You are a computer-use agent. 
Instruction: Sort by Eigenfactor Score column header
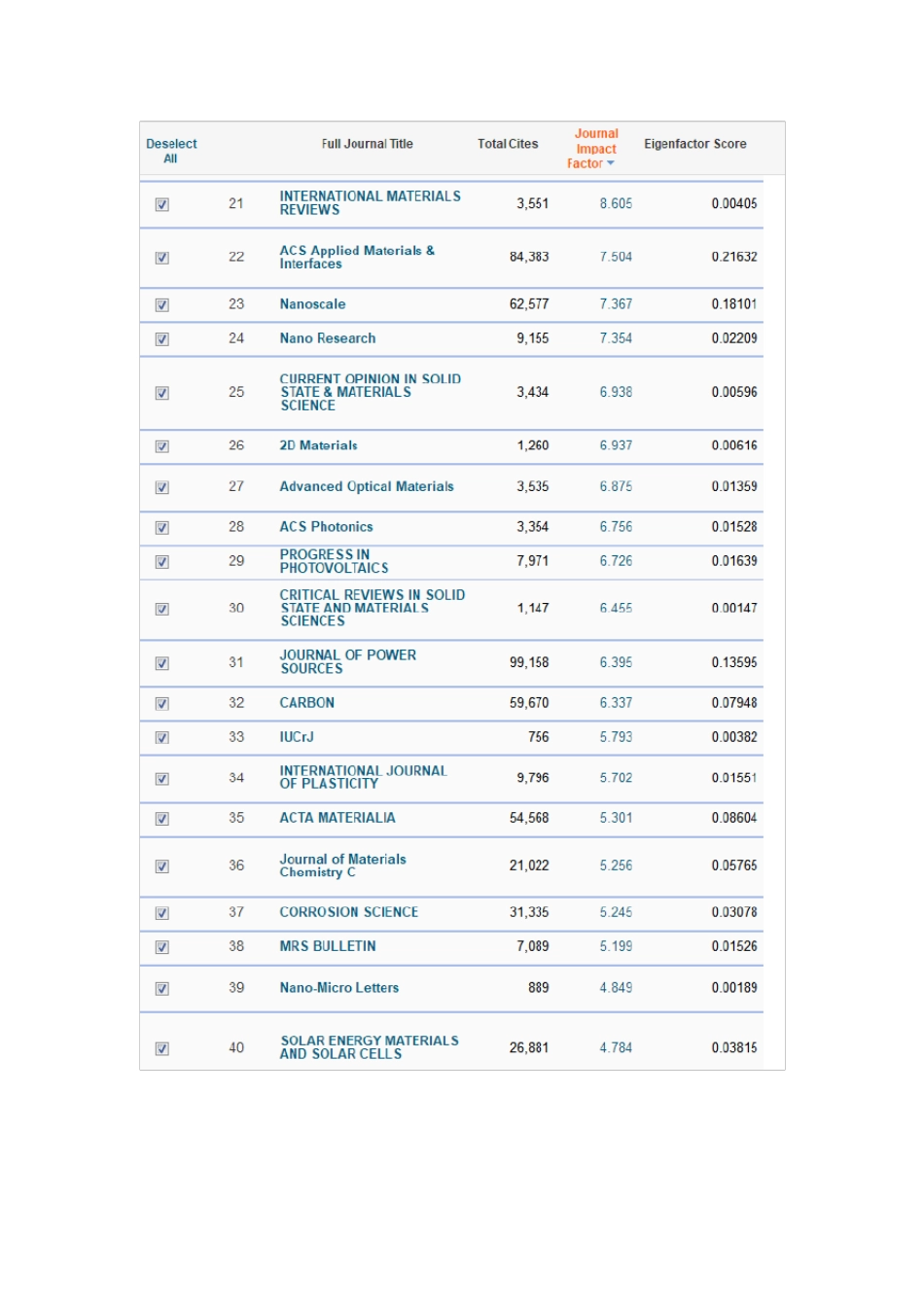click(x=695, y=144)
